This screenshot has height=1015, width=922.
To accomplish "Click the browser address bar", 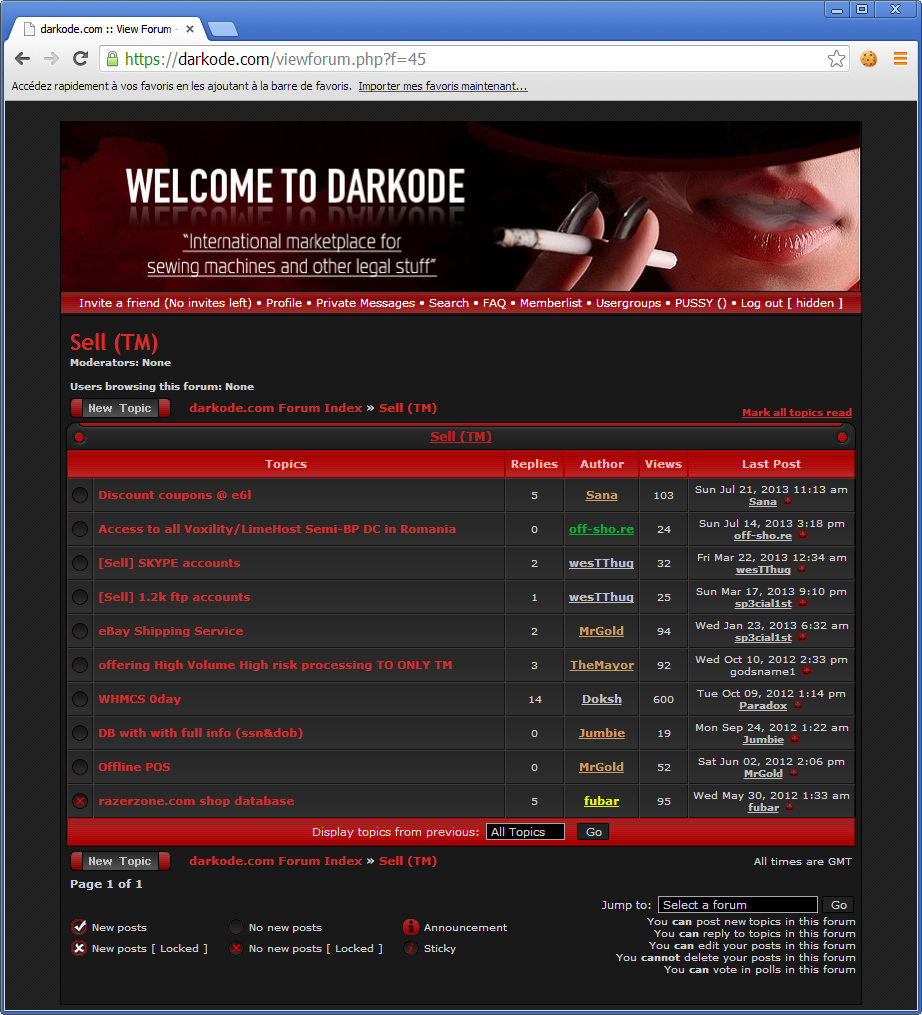I will point(470,59).
